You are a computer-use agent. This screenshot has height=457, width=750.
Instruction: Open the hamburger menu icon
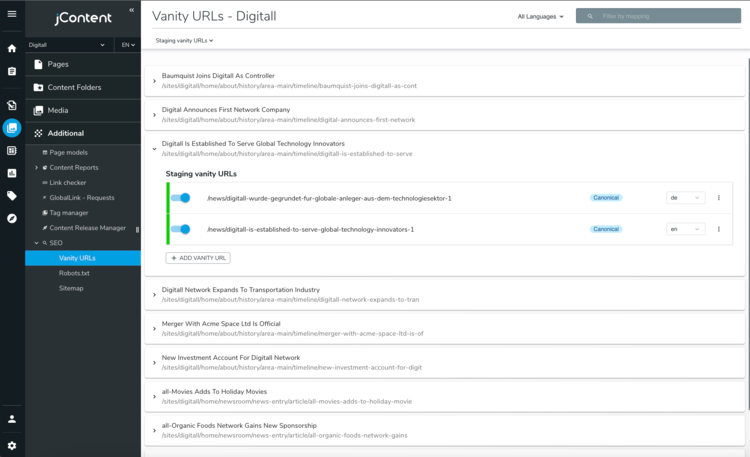(12, 14)
